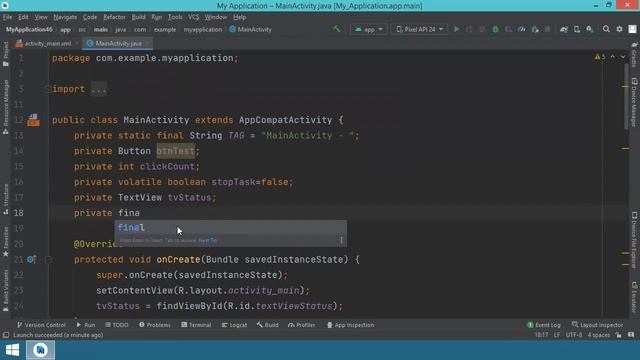This screenshot has width=640, height=360.
Task: Click the MainActivity breadcrumb
Action: click(x=251, y=29)
